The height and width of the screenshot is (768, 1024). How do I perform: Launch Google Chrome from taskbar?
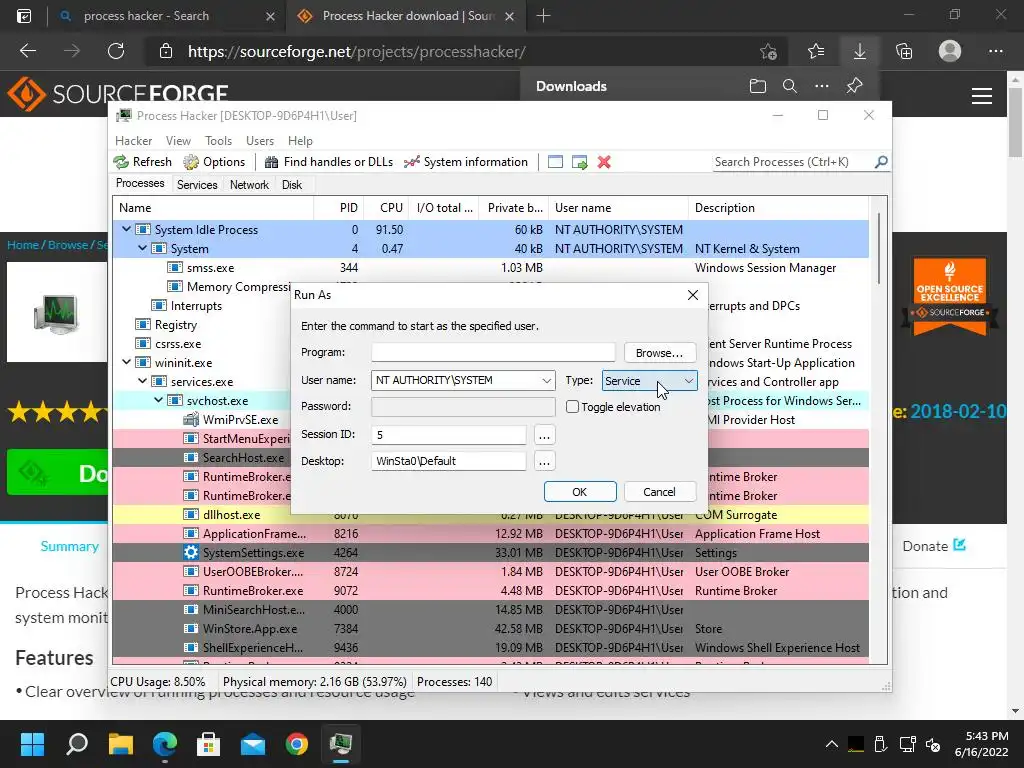(x=296, y=744)
